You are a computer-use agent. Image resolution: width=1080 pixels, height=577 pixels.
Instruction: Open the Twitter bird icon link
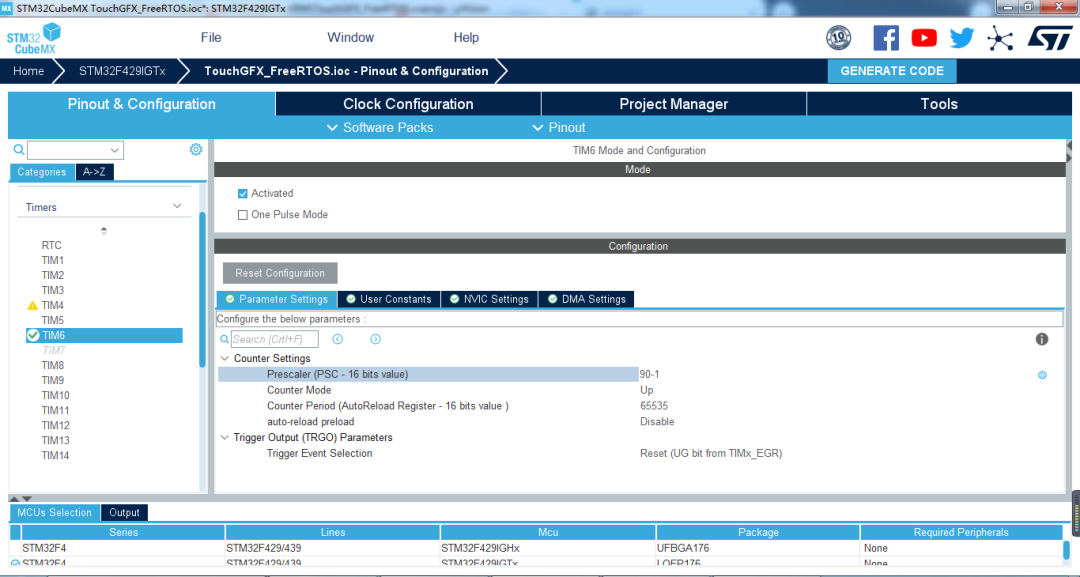tap(962, 38)
